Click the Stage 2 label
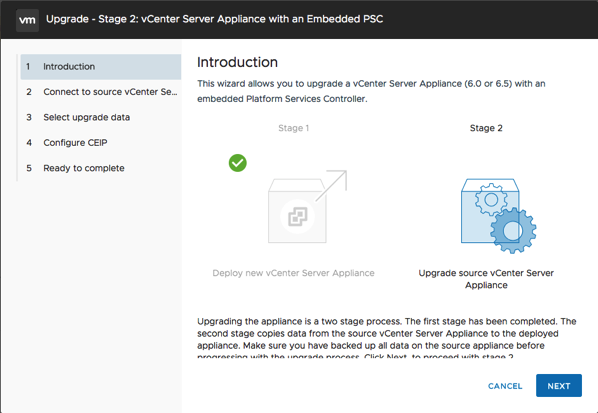The height and width of the screenshot is (413, 598). (x=486, y=128)
